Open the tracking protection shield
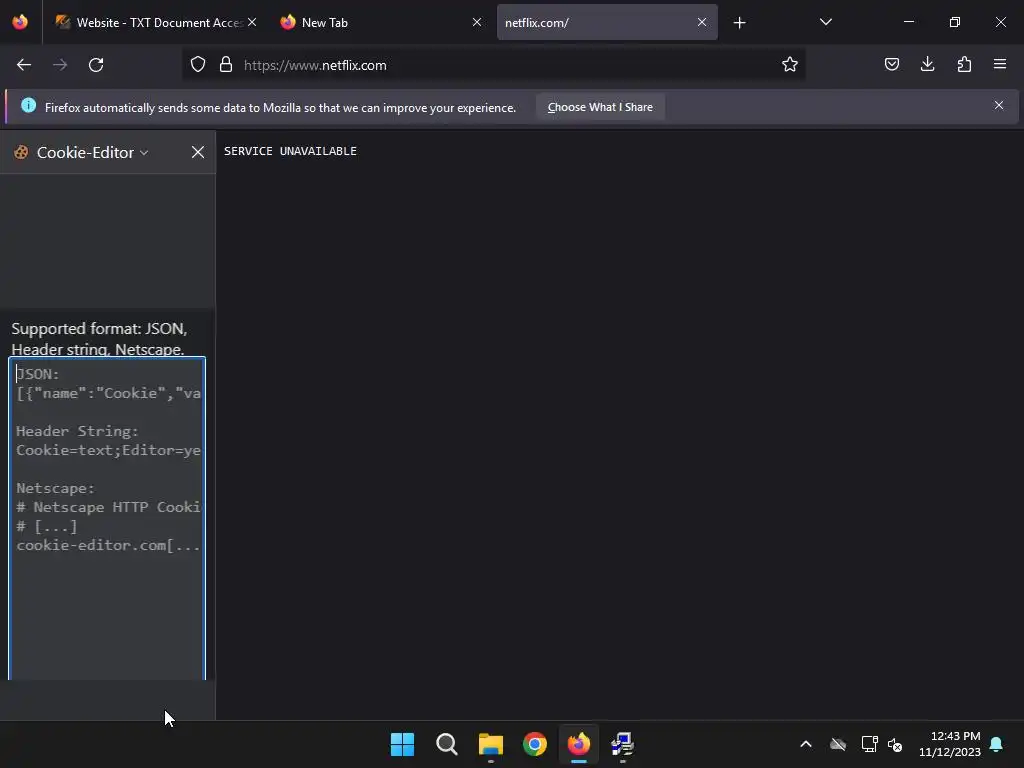Viewport: 1024px width, 768px height. [x=198, y=65]
